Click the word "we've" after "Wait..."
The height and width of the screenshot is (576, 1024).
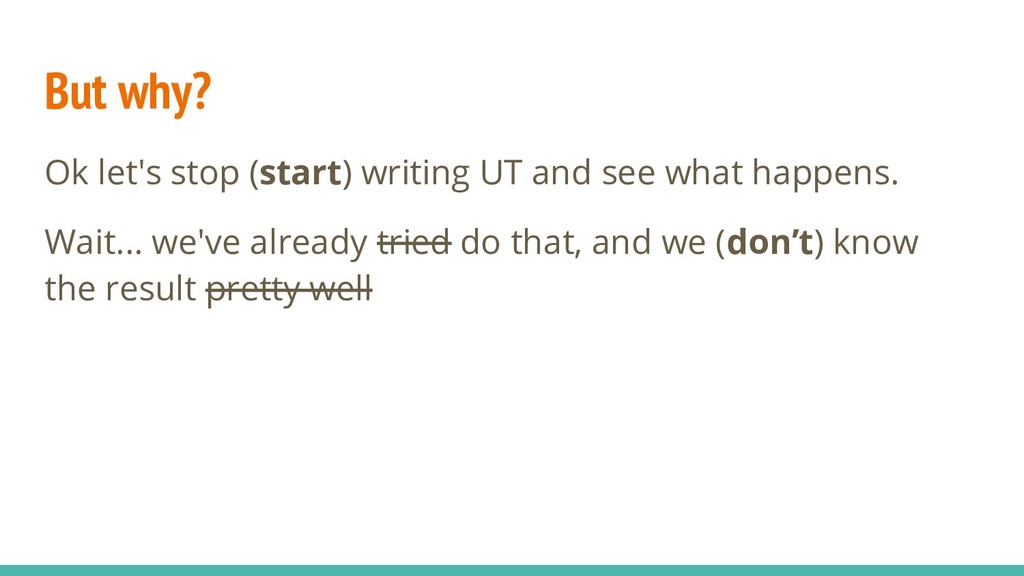(196, 242)
